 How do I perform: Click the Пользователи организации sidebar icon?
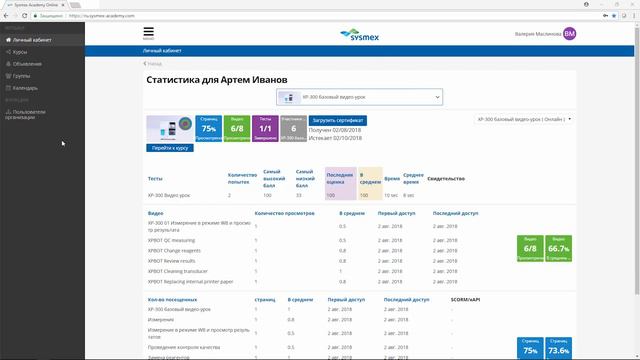pyautogui.click(x=8, y=111)
